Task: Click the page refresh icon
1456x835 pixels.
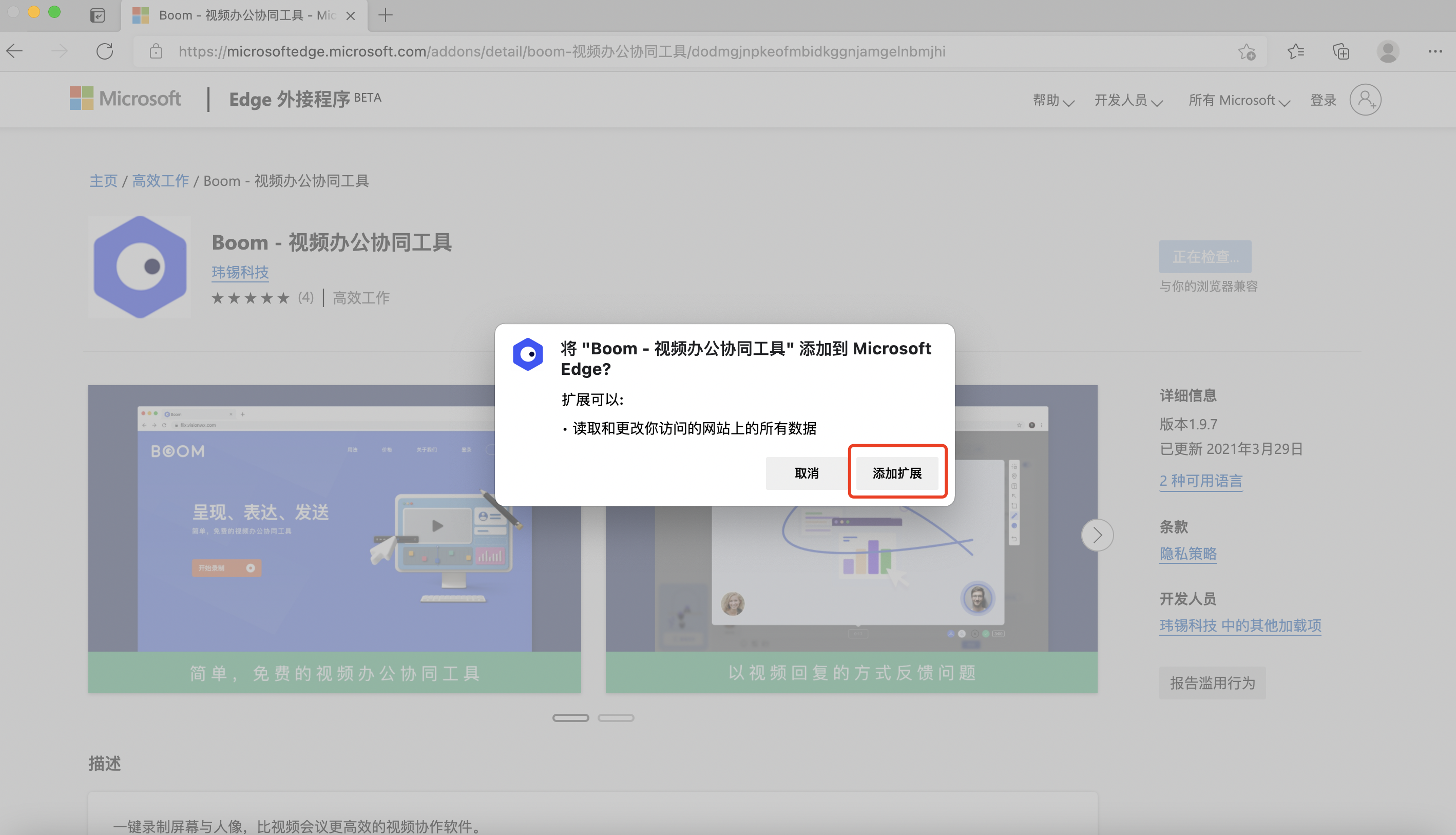Action: [x=104, y=52]
